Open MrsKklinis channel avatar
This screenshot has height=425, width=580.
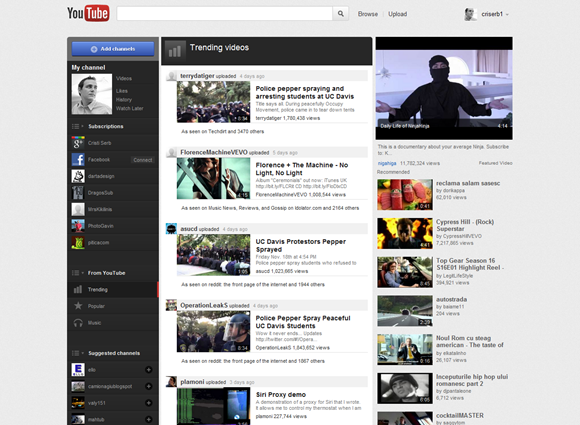[78, 209]
